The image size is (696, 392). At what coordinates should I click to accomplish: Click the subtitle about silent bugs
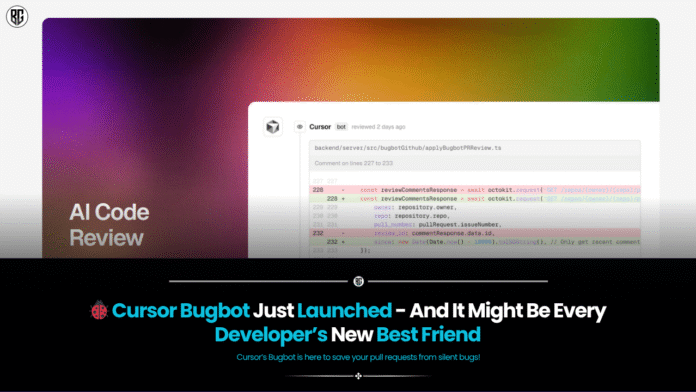click(358, 357)
